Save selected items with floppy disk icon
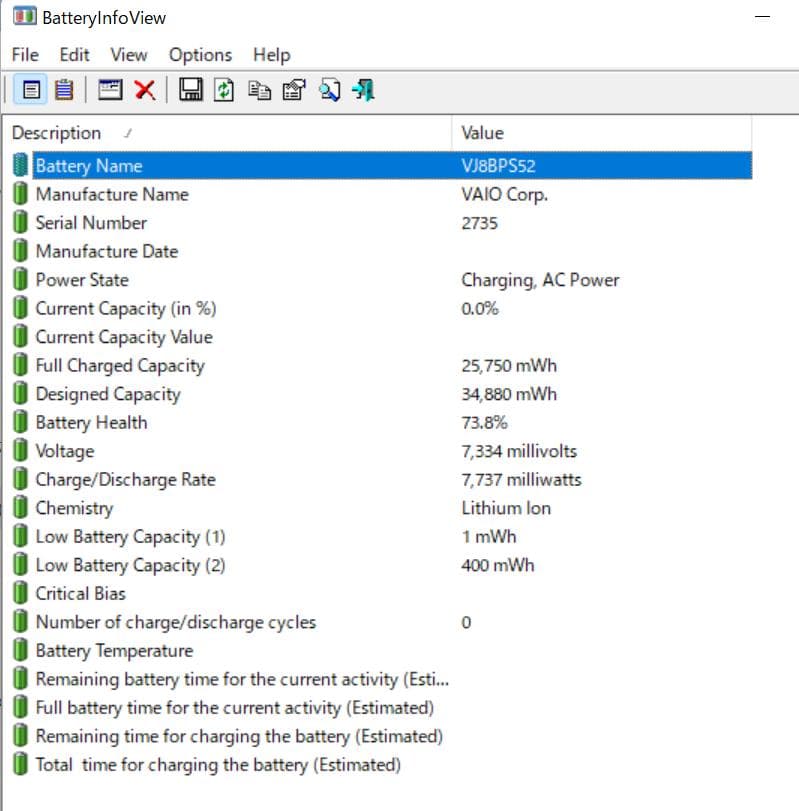799x811 pixels. [191, 90]
